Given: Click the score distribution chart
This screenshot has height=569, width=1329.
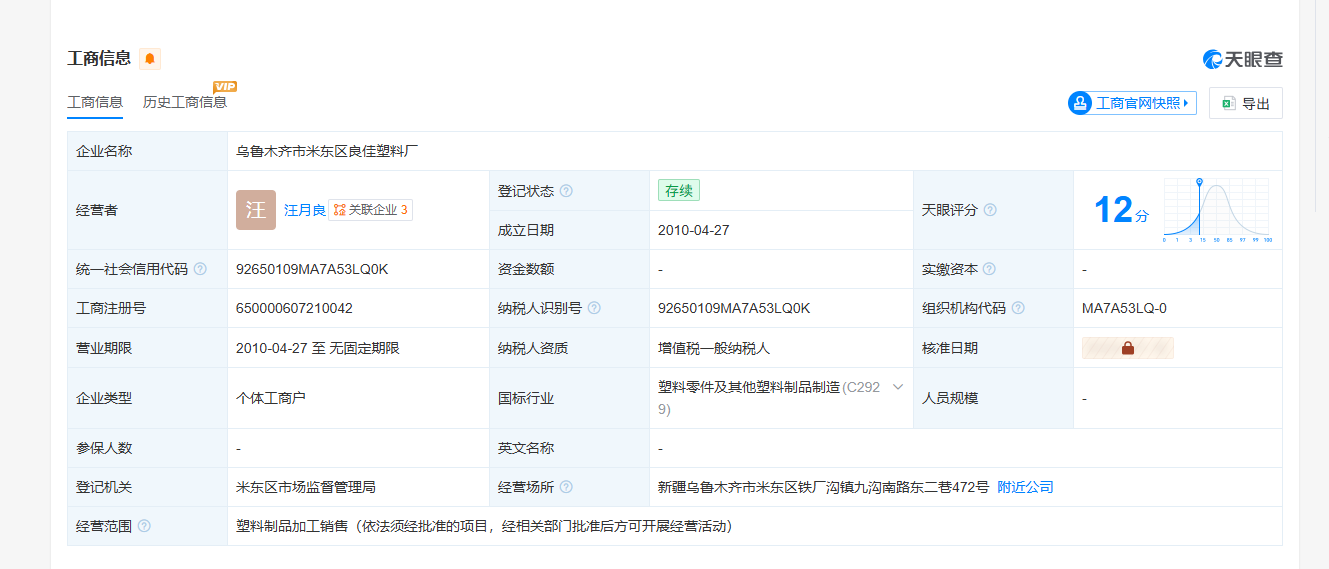Looking at the screenshot, I should [1217, 211].
